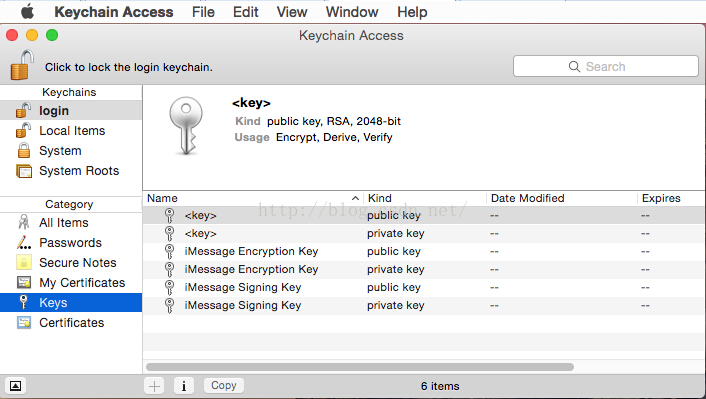Click the padlock icon to lock login keychain
The height and width of the screenshot is (399, 706).
[22, 65]
